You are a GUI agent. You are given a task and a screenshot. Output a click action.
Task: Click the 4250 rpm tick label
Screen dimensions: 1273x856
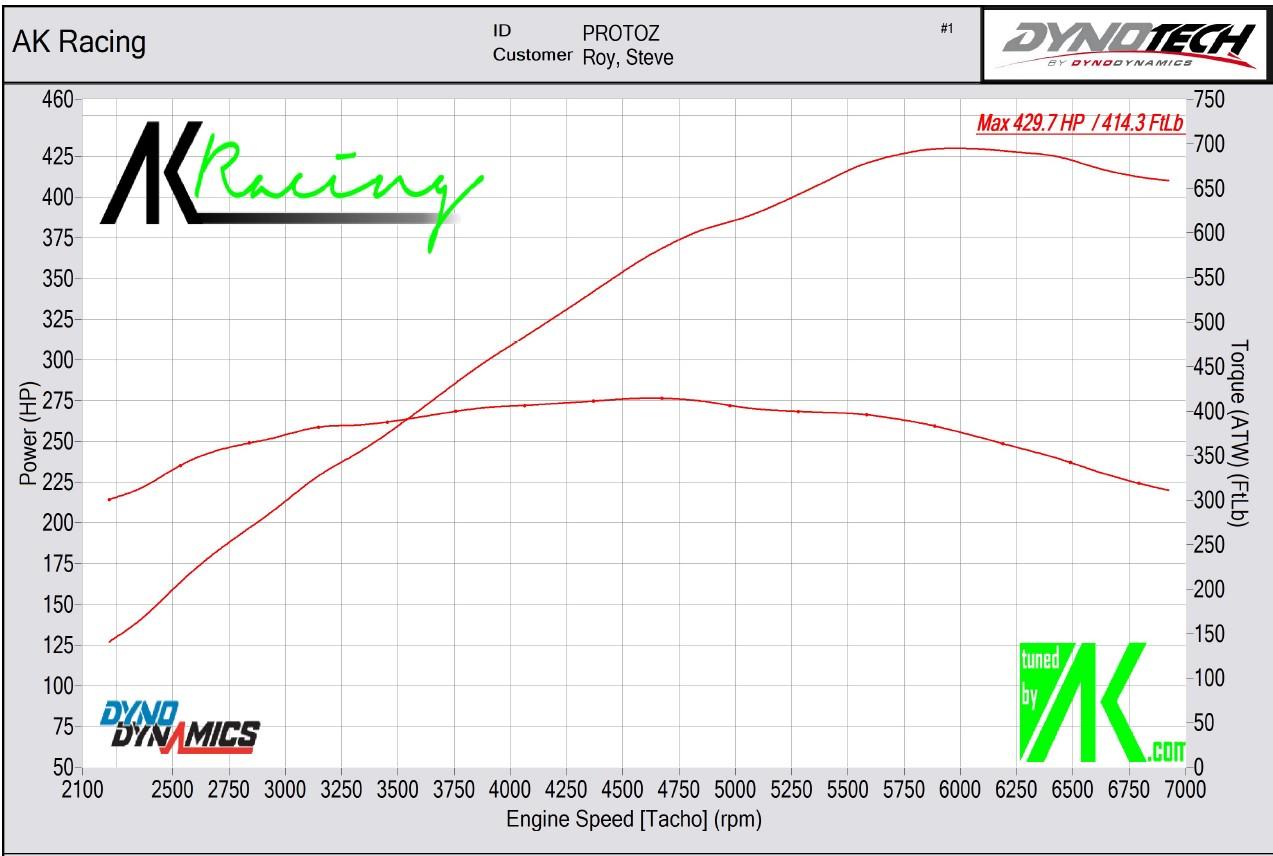pyautogui.click(x=566, y=789)
